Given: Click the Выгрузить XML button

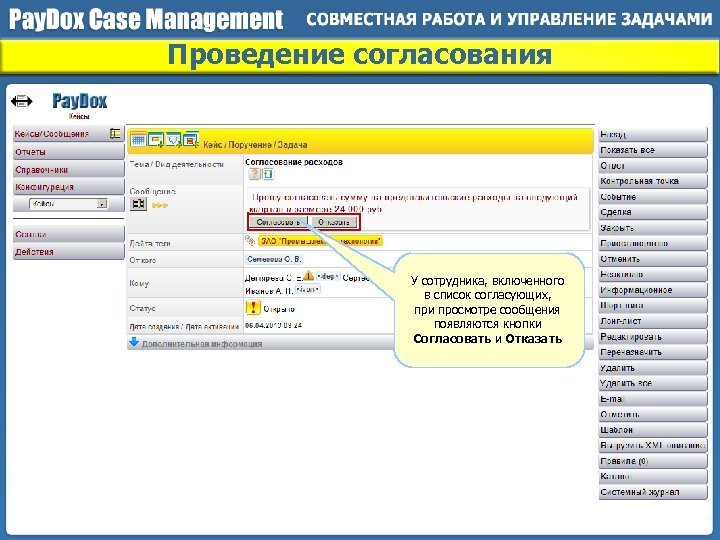Looking at the screenshot, I should click(x=652, y=445).
